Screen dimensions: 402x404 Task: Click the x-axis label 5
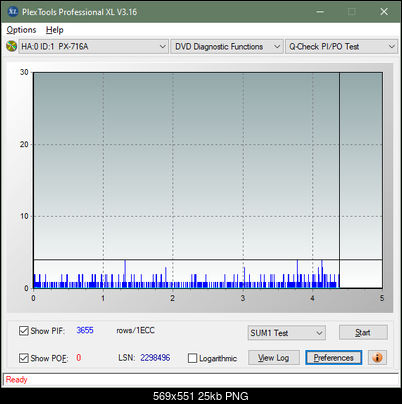(382, 298)
